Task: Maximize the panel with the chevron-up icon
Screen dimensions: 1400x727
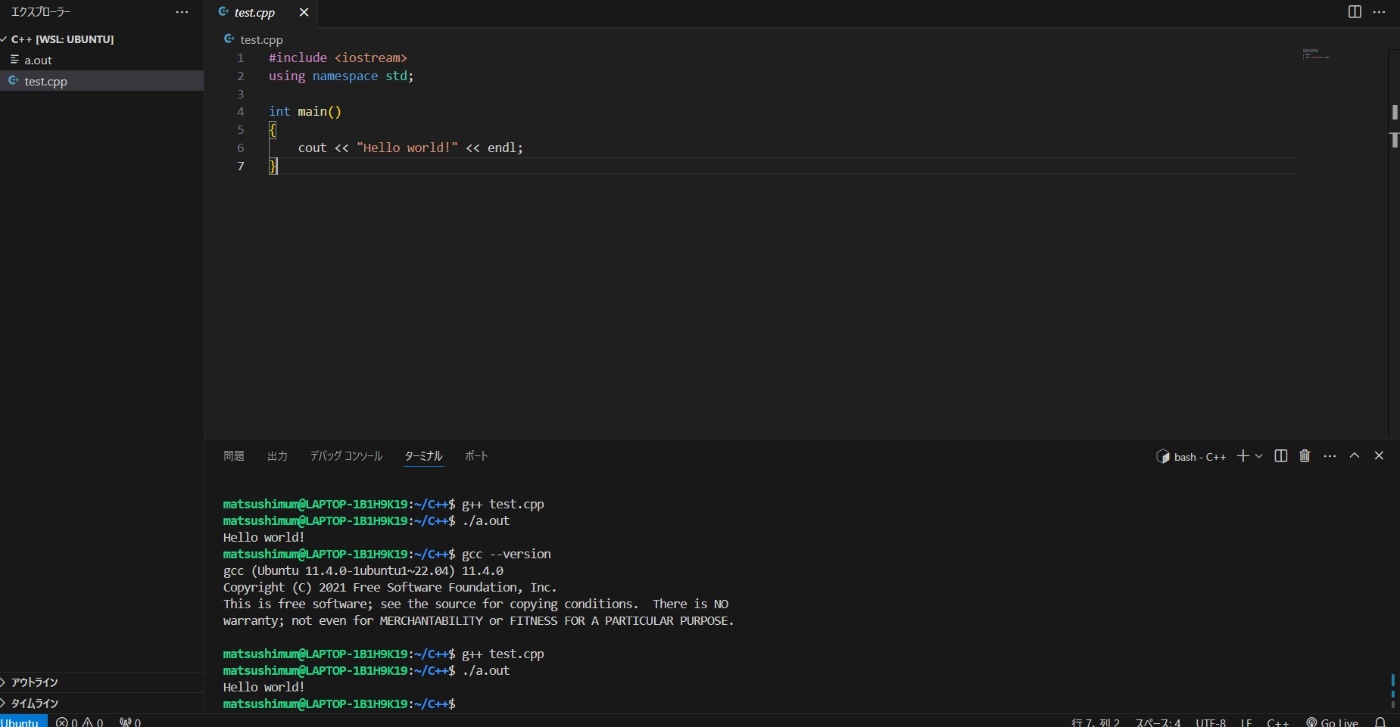Action: point(1354,456)
